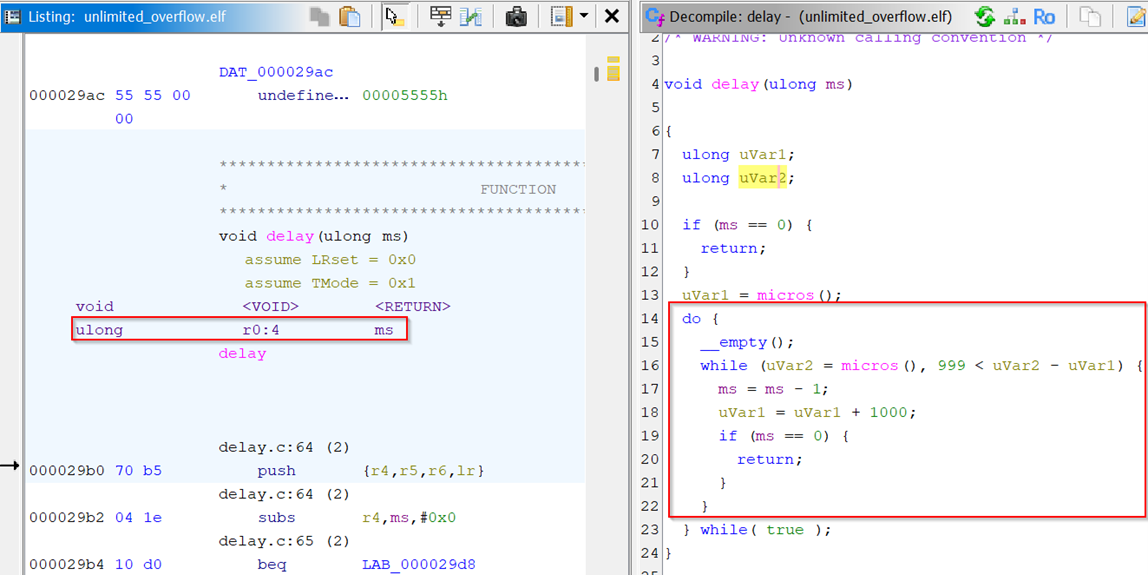Viewport: 1148px width, 575px height.
Task: Click LAB_000029d8 label in beq instruction
Action: pyautogui.click(x=418, y=565)
